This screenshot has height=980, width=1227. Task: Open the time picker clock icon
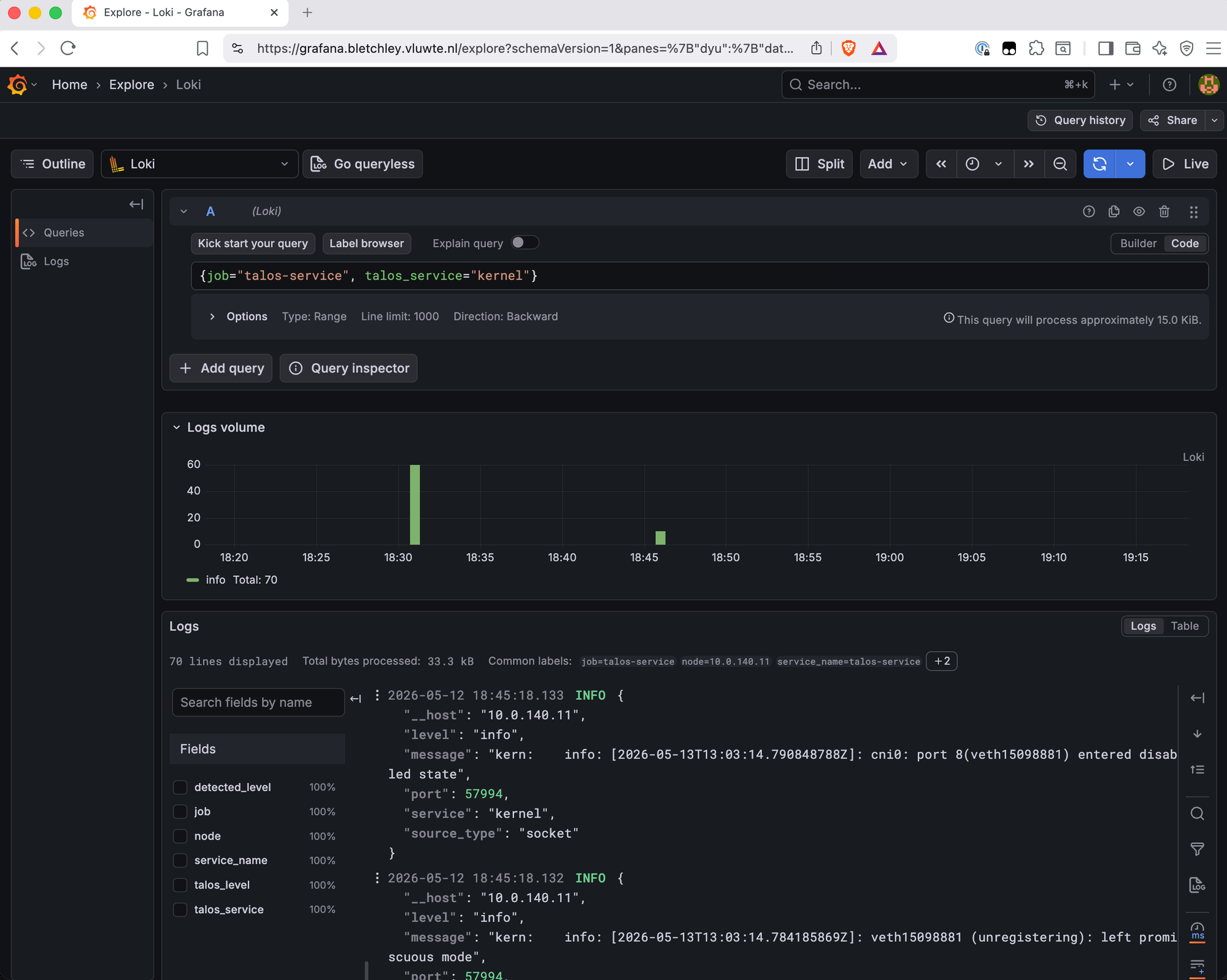coord(972,164)
